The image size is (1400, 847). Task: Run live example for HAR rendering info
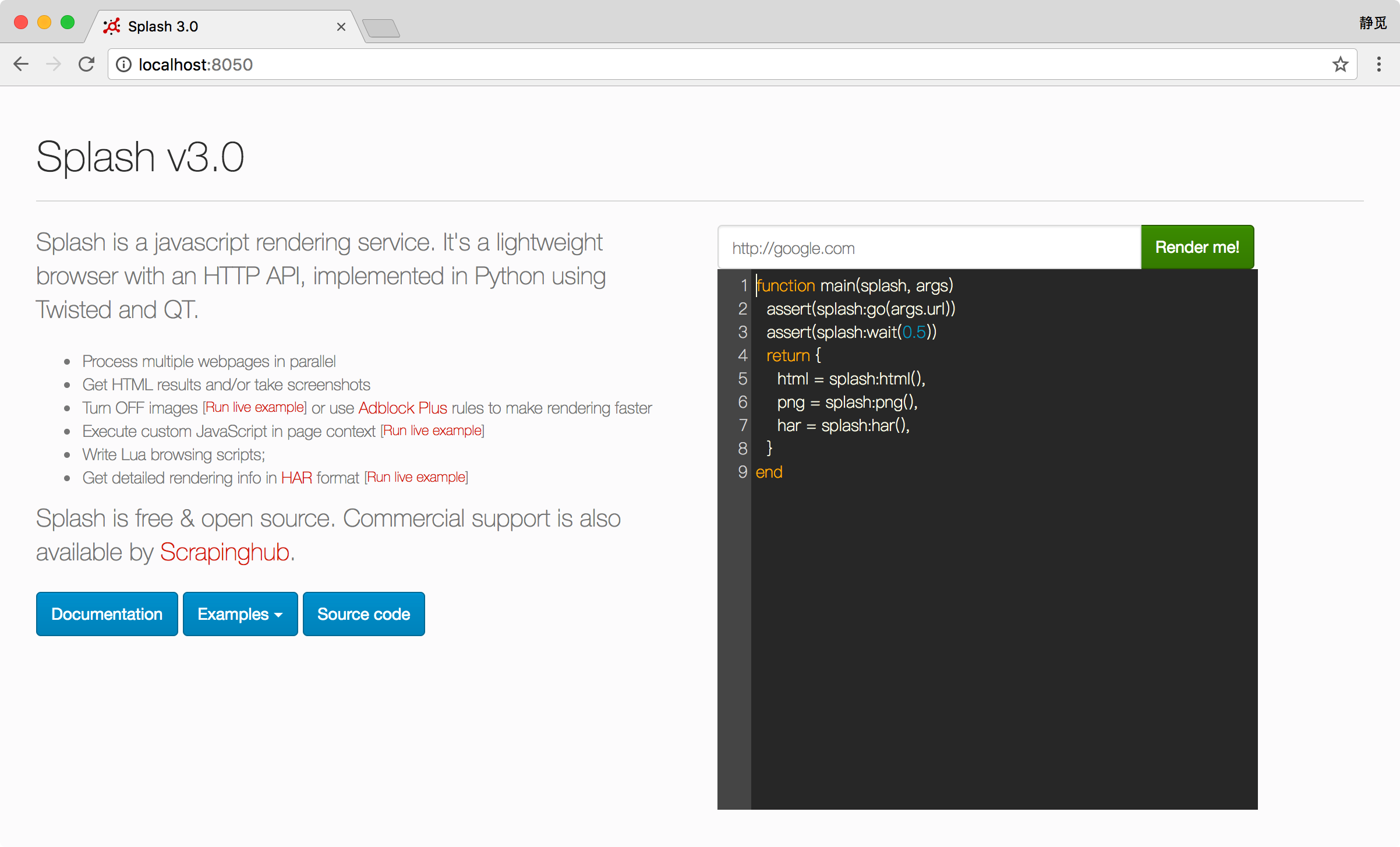tap(416, 477)
